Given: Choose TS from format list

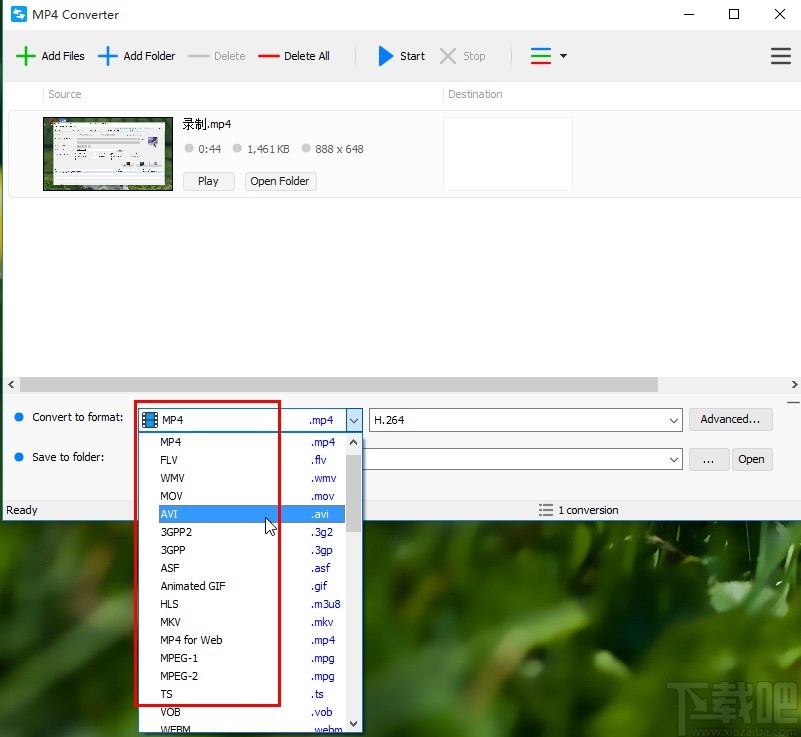Looking at the screenshot, I should click(252, 694).
